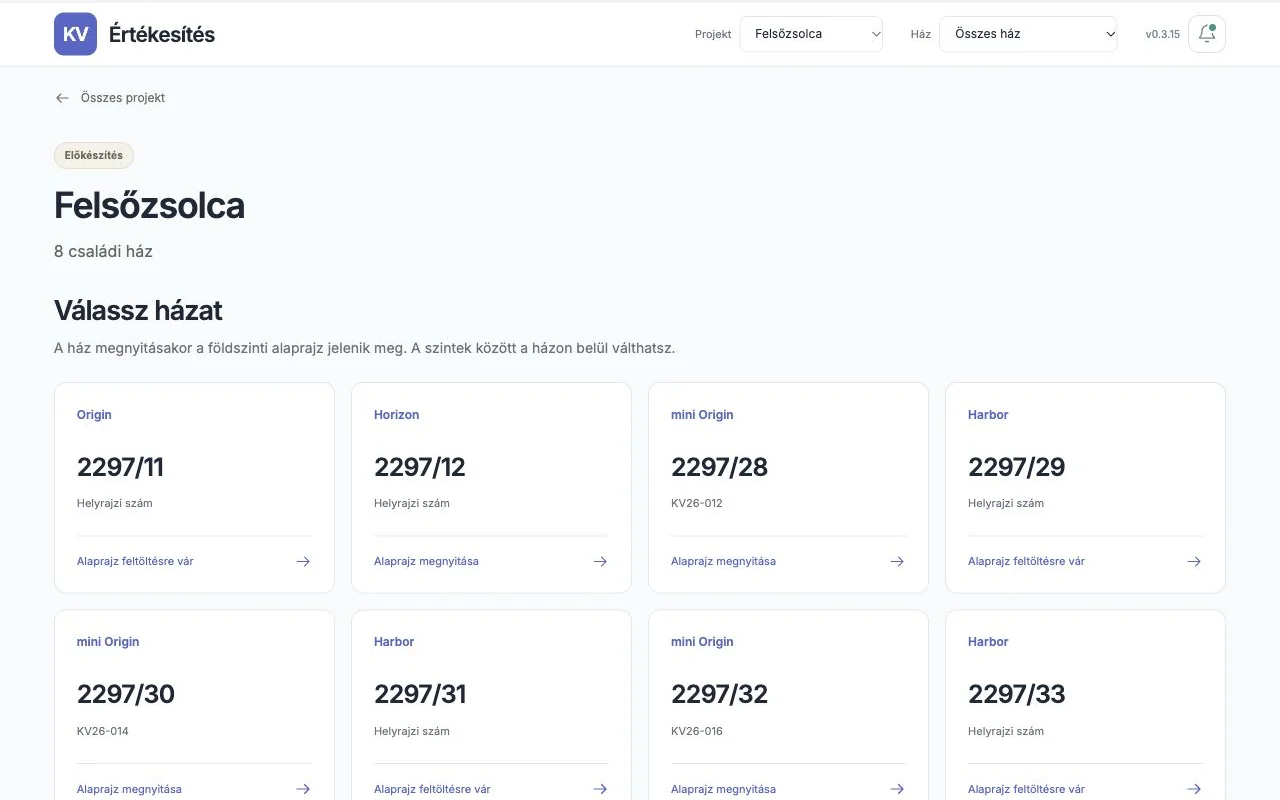Click Alaprajz feltöltésre vár on card 2297/29

(1026, 561)
